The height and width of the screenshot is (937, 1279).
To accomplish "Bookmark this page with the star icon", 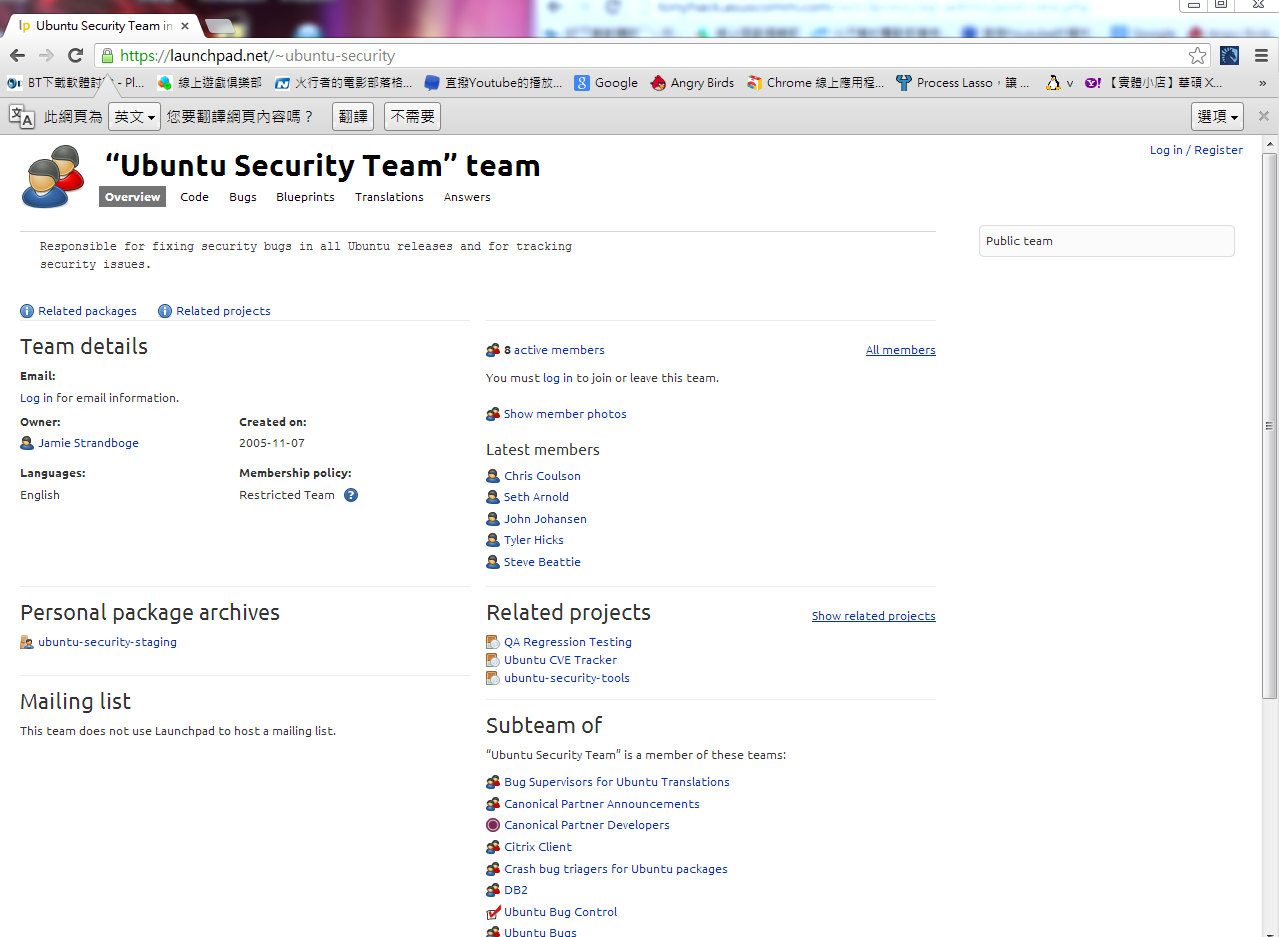I will tap(1197, 56).
